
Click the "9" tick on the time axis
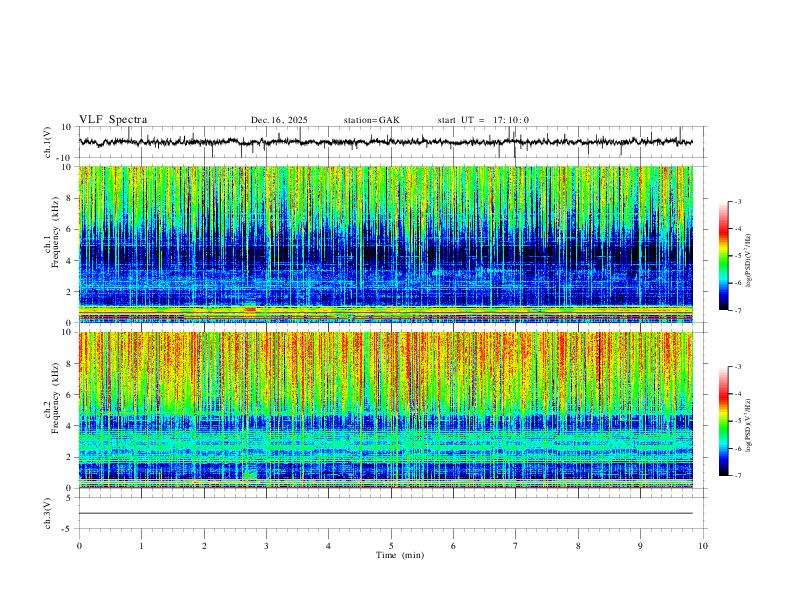click(x=640, y=546)
